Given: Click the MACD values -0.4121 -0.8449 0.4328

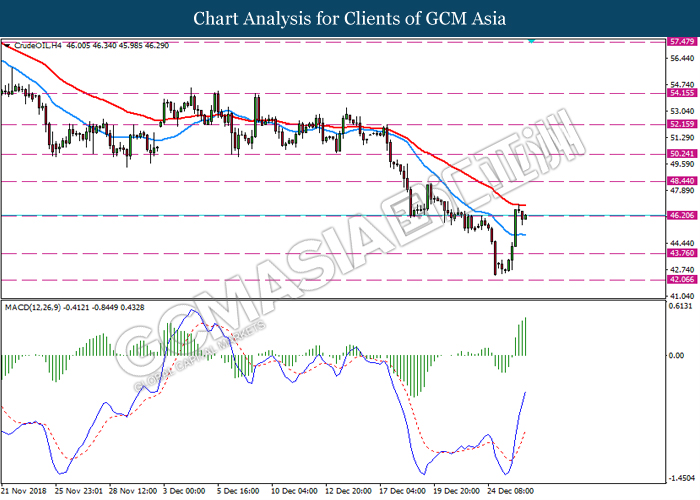Looking at the screenshot, I should coord(104,308).
